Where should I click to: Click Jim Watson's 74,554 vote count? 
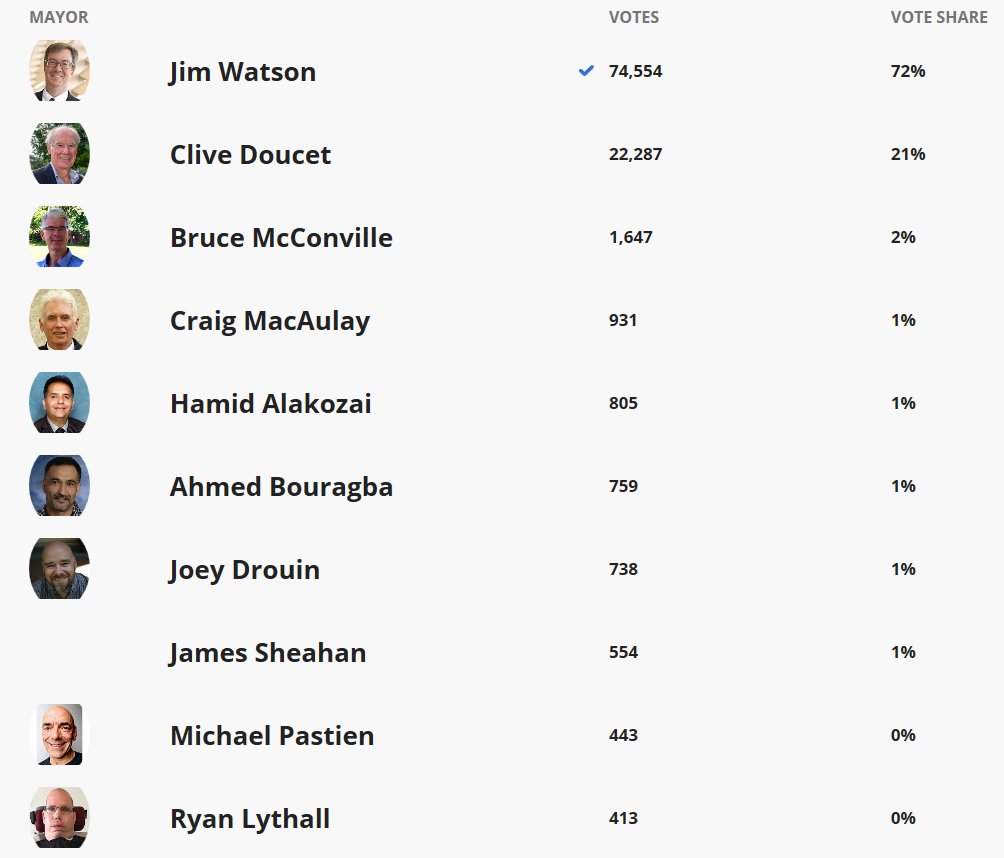point(635,71)
